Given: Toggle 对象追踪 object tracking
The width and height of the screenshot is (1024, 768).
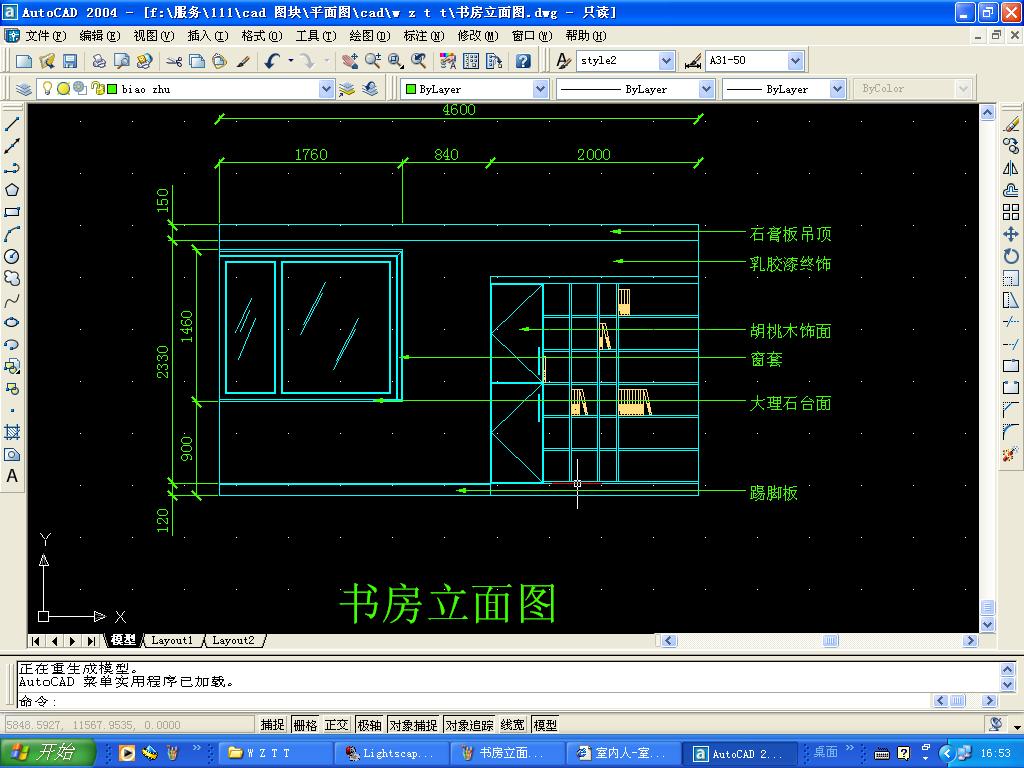Looking at the screenshot, I should 470,725.
